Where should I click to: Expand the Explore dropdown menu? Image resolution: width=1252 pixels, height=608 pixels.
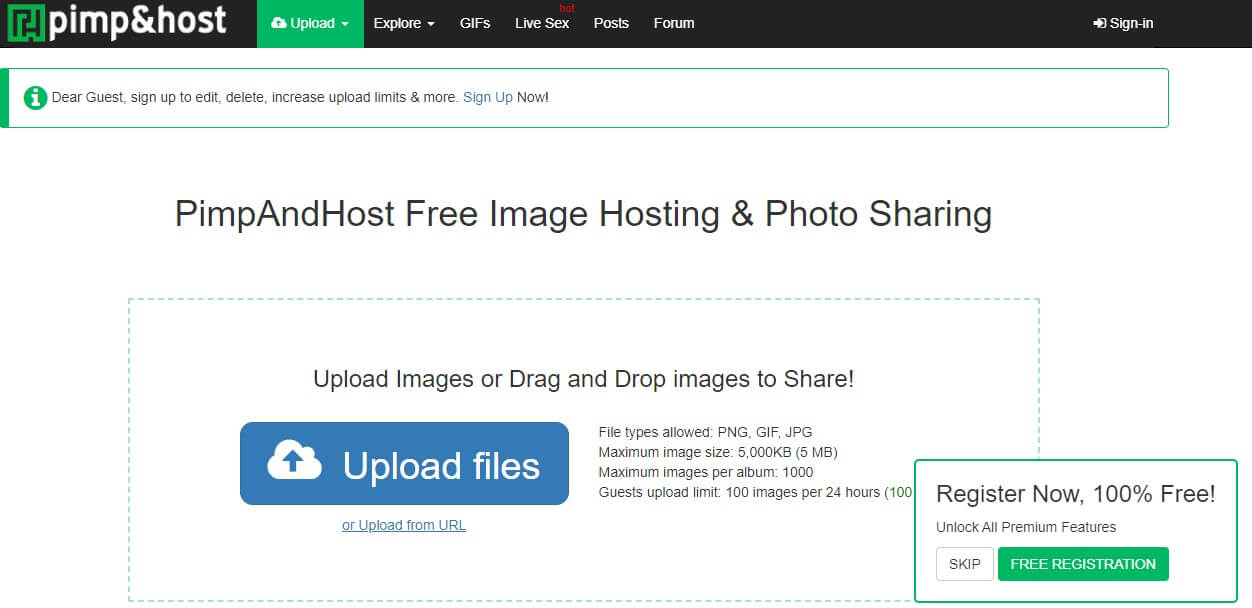tap(404, 23)
